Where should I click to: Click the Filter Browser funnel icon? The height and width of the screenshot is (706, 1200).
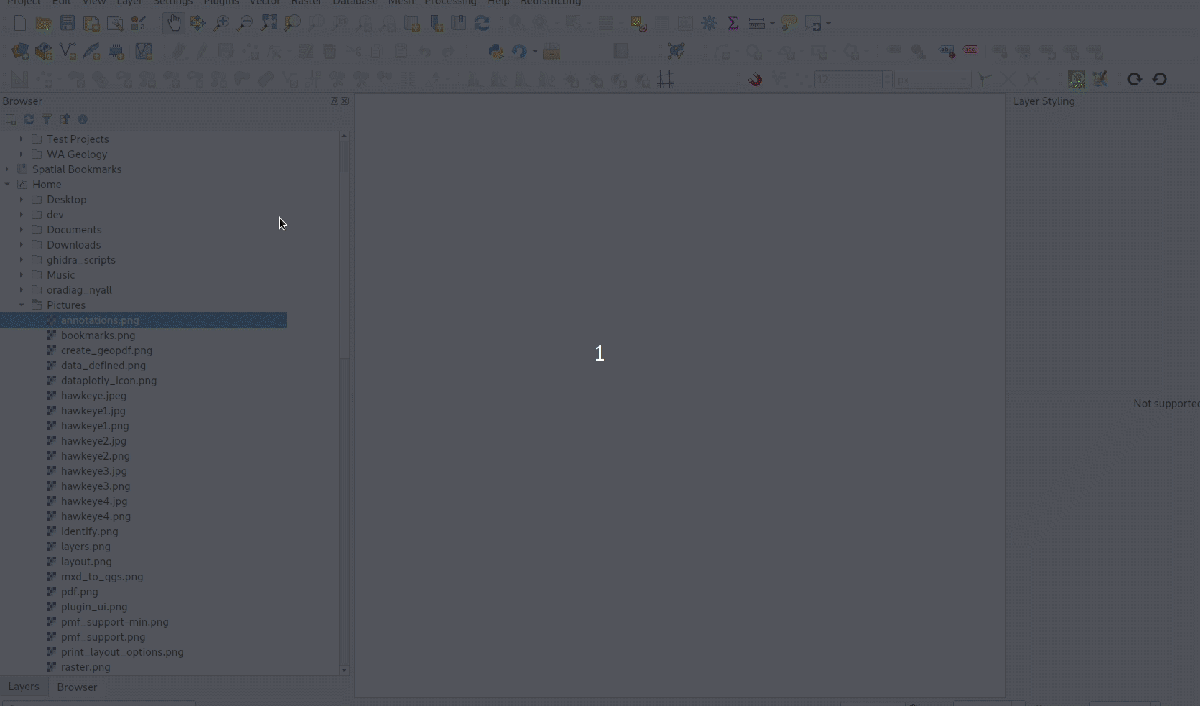point(47,119)
